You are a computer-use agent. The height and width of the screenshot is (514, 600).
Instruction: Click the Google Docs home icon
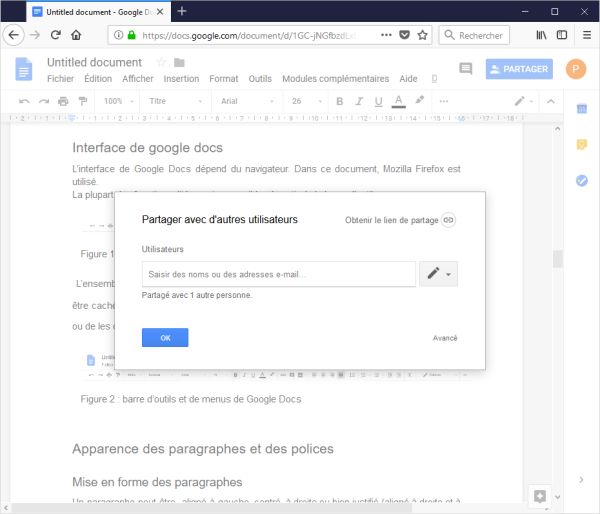24,69
